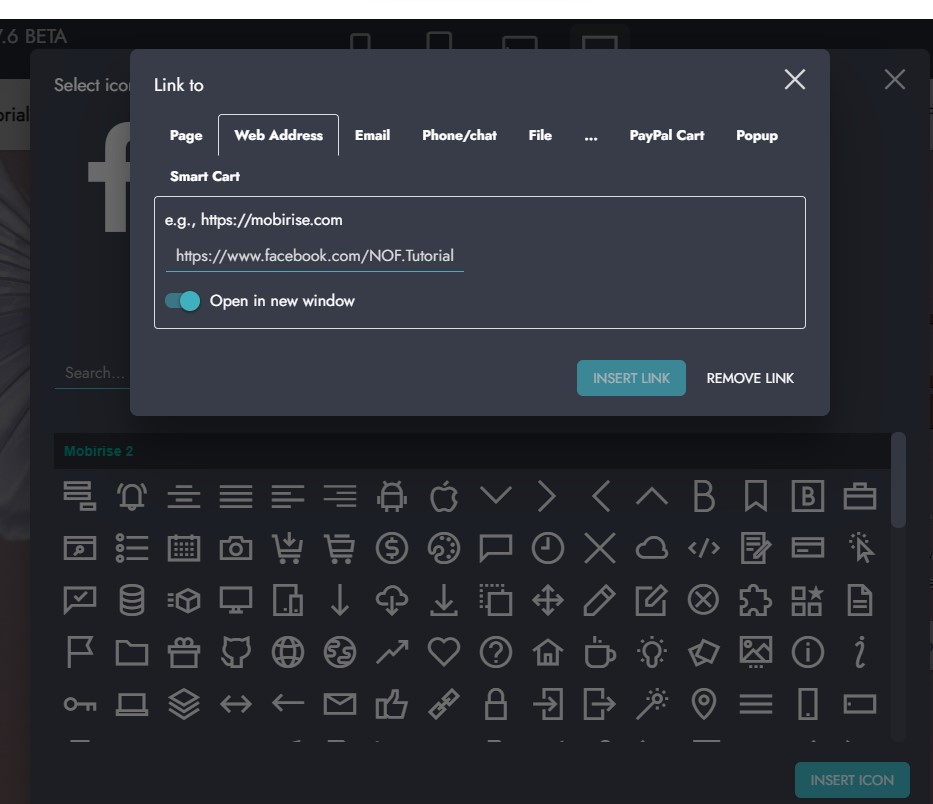Viewport: 933px width, 804px height.
Task: Pick the globe icon
Action: tap(287, 652)
